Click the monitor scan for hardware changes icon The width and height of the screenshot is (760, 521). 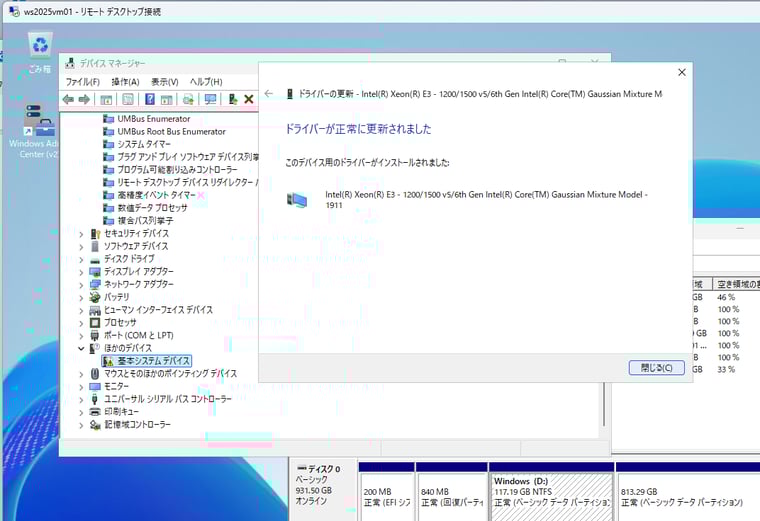click(210, 100)
